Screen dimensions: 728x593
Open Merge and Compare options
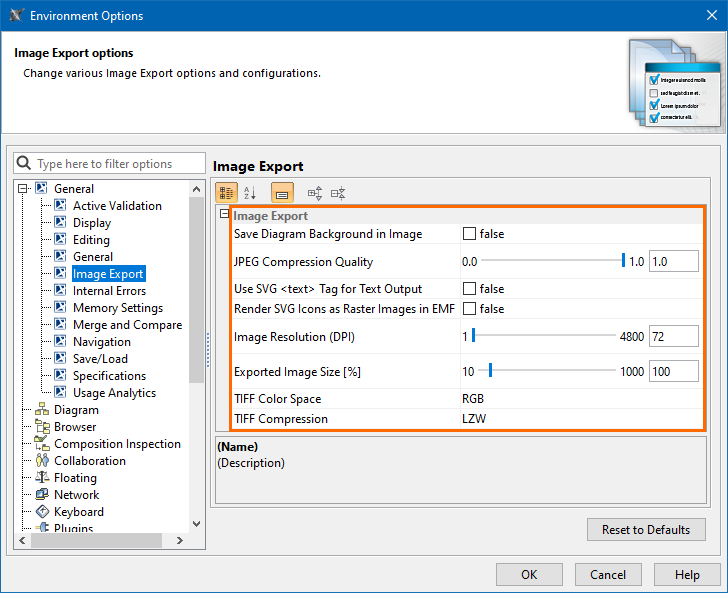pyautogui.click(x=127, y=325)
